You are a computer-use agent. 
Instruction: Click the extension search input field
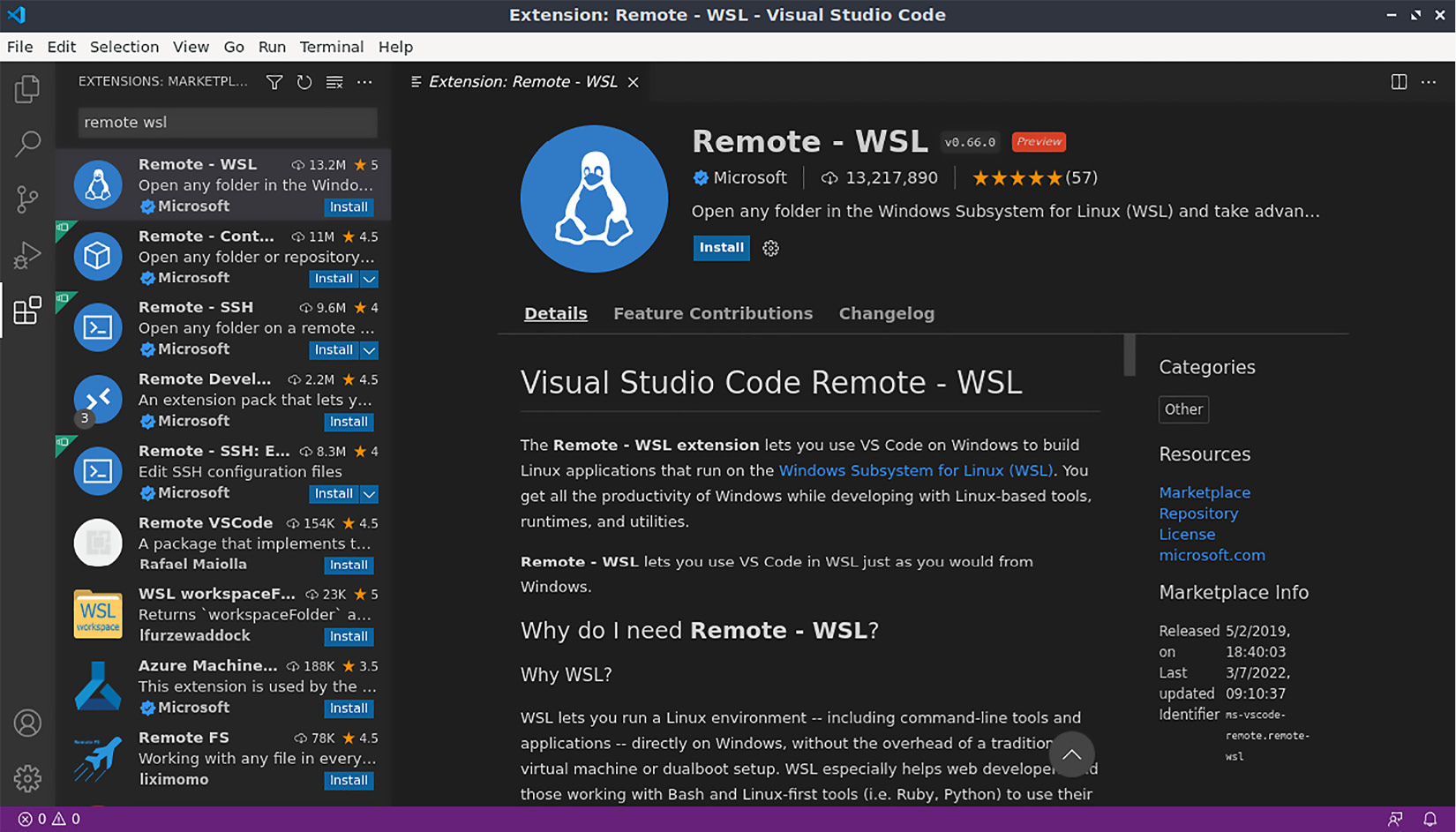pos(228,123)
